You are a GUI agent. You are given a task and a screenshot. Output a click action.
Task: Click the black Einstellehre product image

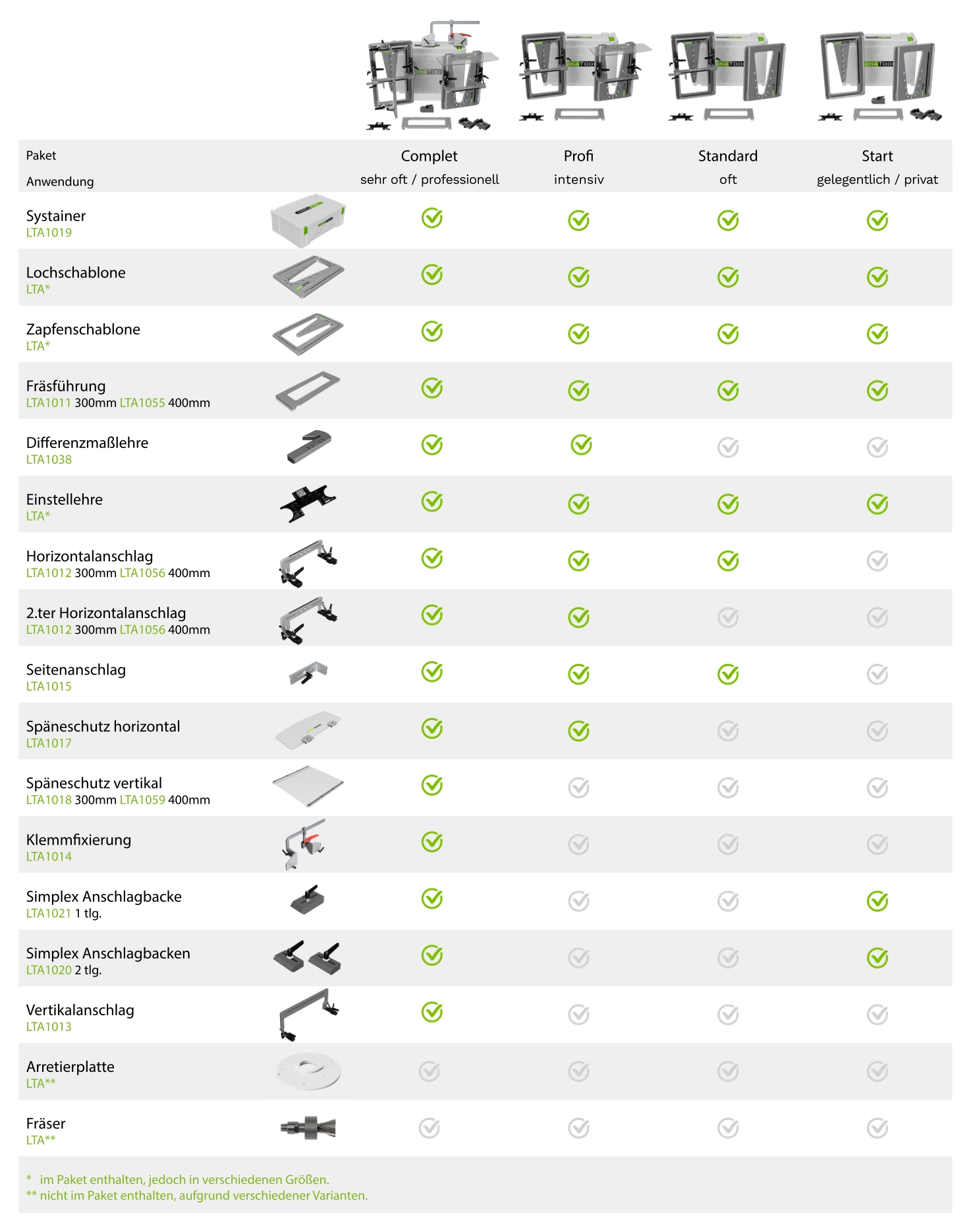[x=308, y=503]
